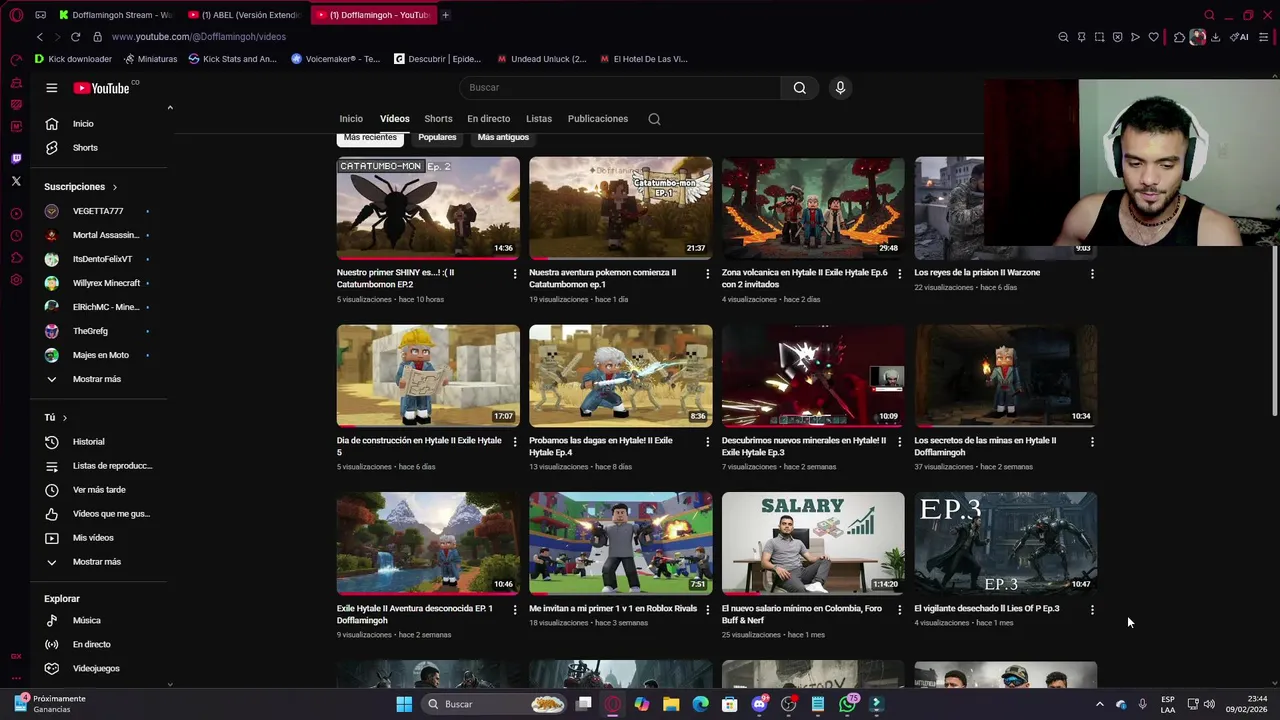Open browser extensions puzzle icon
Screen dimensions: 1280x720
coord(1180,37)
